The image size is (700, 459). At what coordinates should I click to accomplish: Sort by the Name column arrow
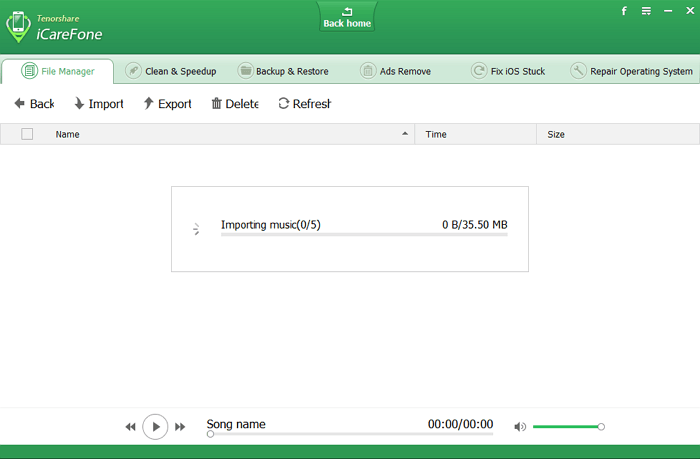tap(405, 134)
